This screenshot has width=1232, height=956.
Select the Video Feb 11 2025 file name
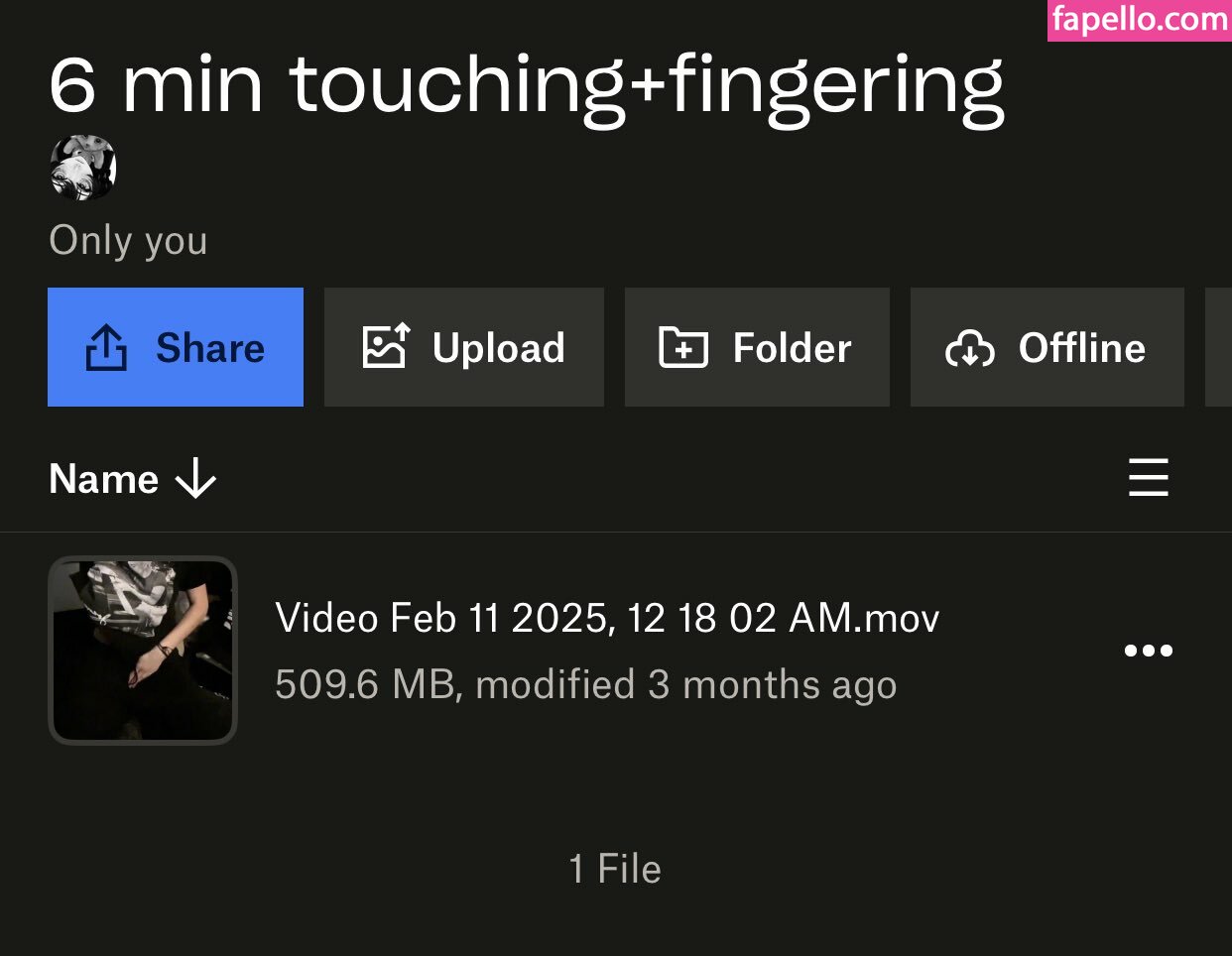pyautogui.click(x=607, y=618)
